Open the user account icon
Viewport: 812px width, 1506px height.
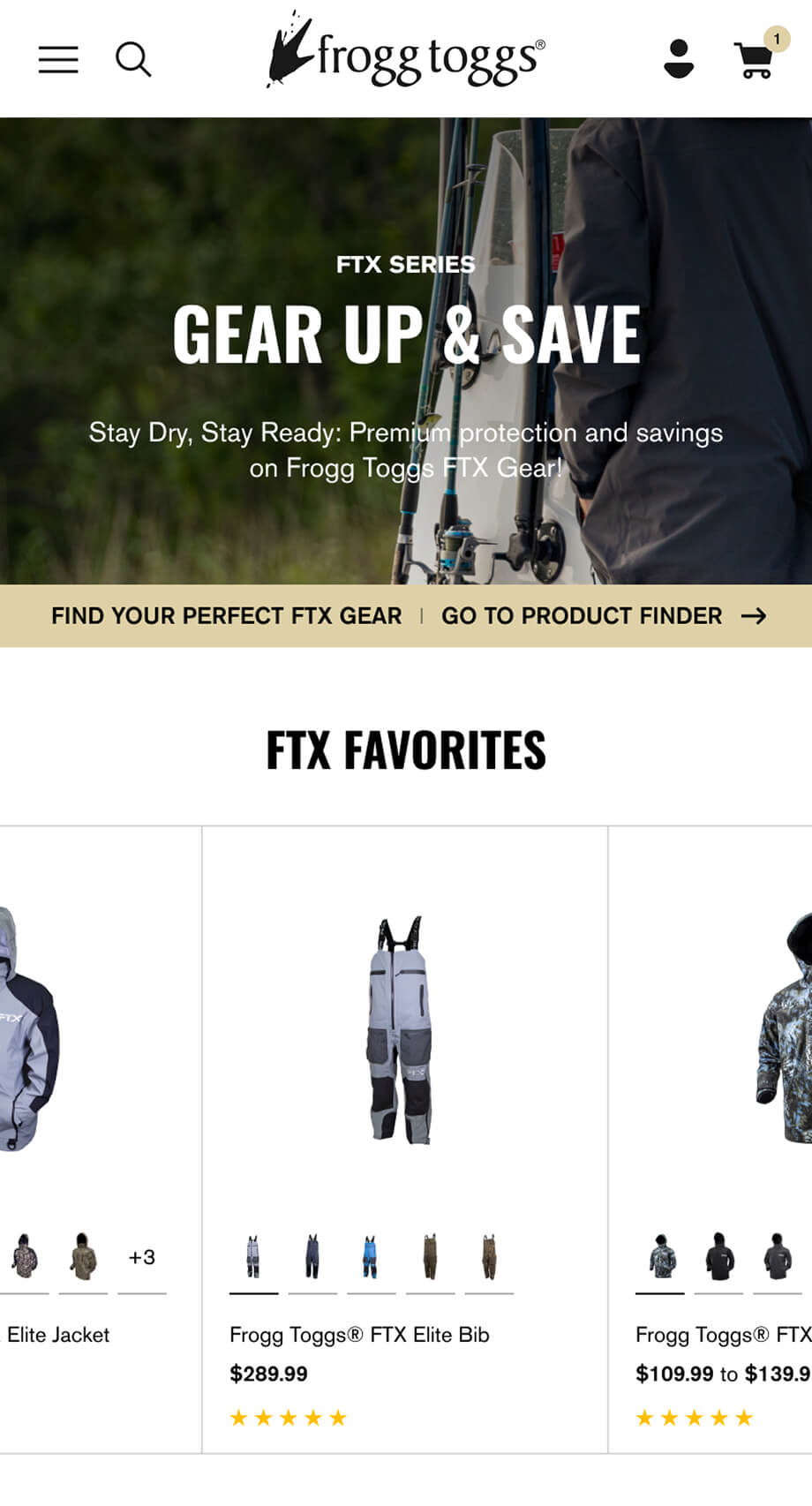679,59
